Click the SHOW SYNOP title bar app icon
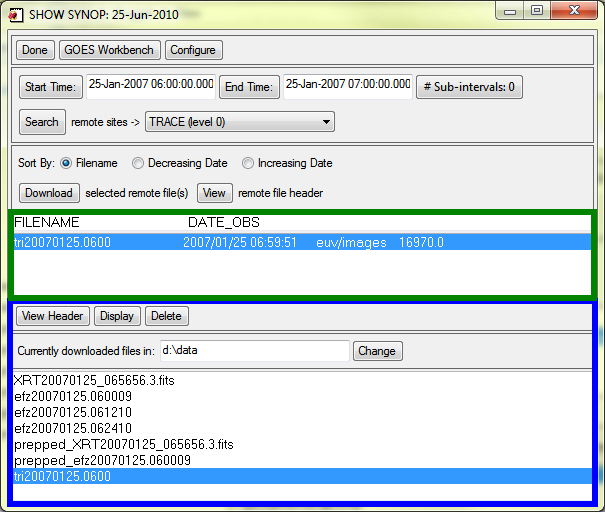This screenshot has height=512, width=605. pyautogui.click(x=16, y=12)
